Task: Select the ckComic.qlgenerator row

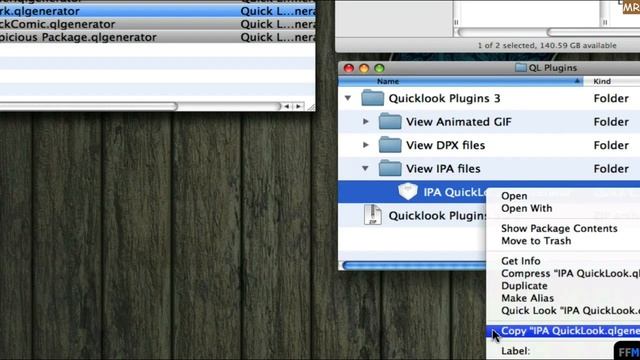Action: 158,24
